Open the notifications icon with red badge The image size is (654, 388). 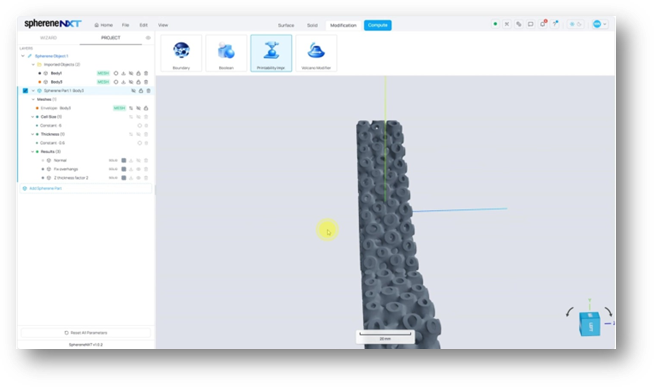pyautogui.click(x=543, y=24)
